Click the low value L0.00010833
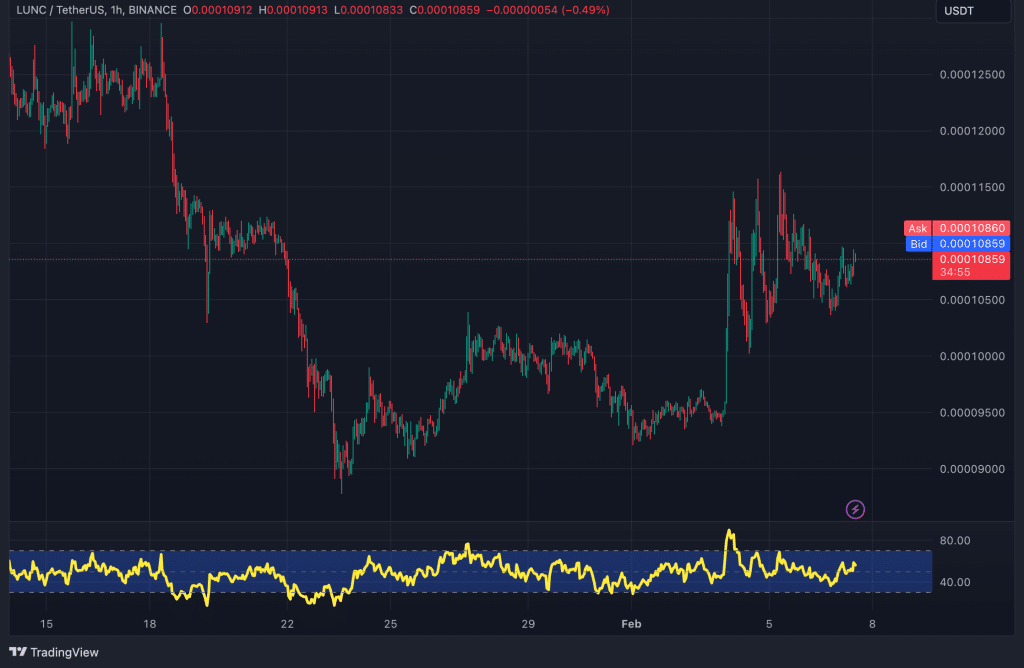This screenshot has height=668, width=1024. click(368, 10)
